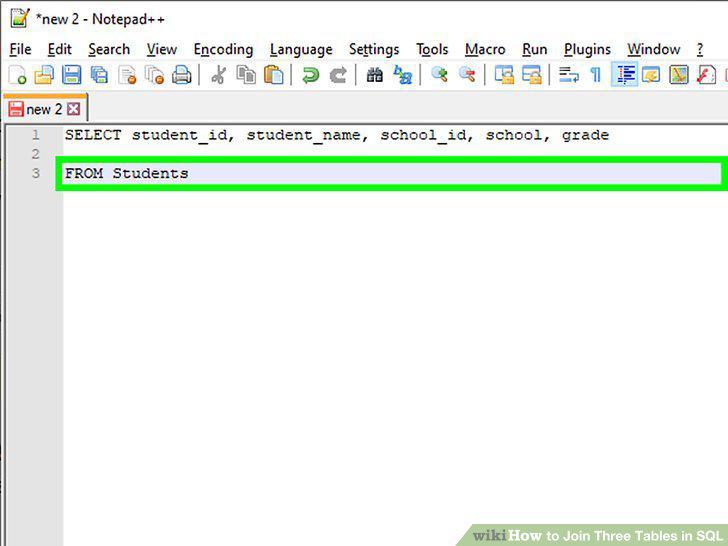Open the File menu
This screenshot has width=728, height=546.
20,49
